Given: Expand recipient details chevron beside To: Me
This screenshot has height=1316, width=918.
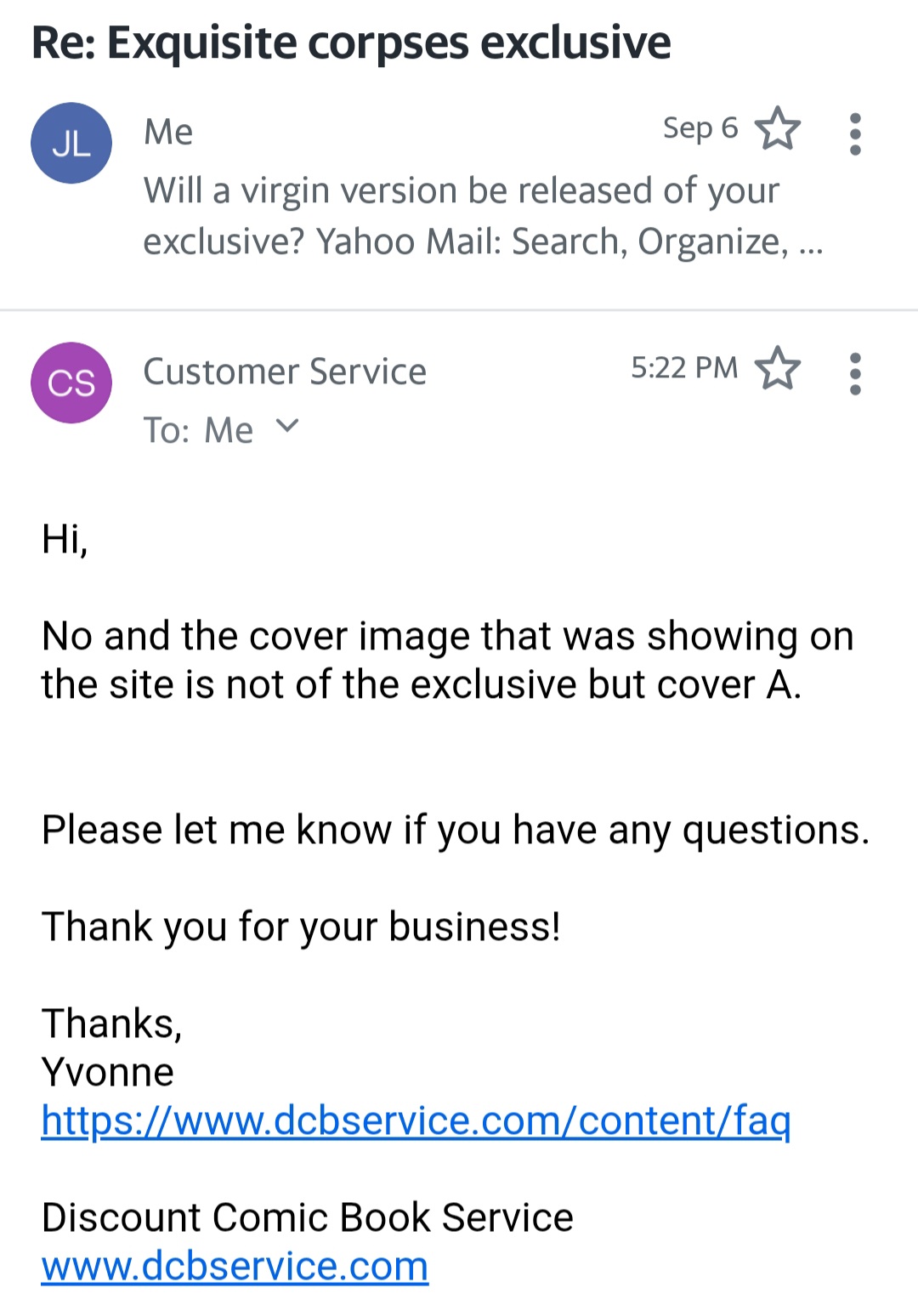Looking at the screenshot, I should [288, 426].
